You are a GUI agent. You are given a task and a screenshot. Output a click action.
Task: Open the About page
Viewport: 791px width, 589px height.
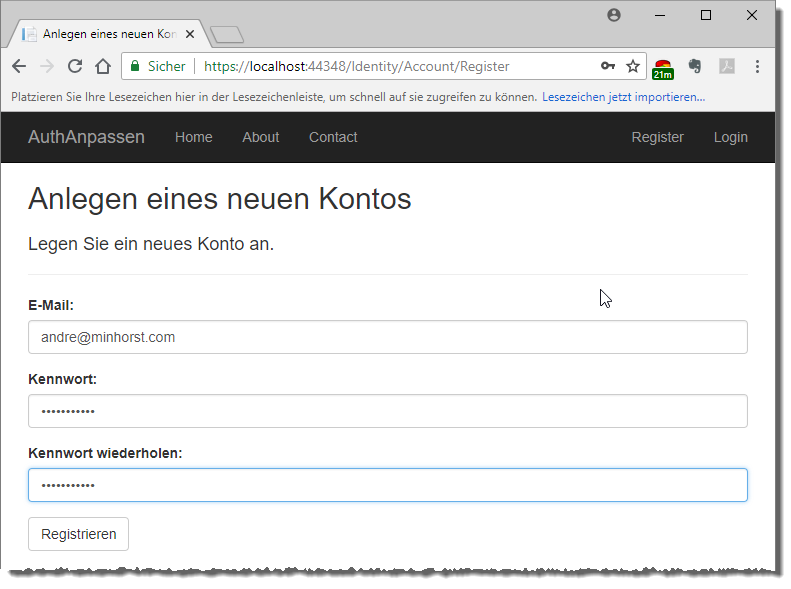pos(261,137)
